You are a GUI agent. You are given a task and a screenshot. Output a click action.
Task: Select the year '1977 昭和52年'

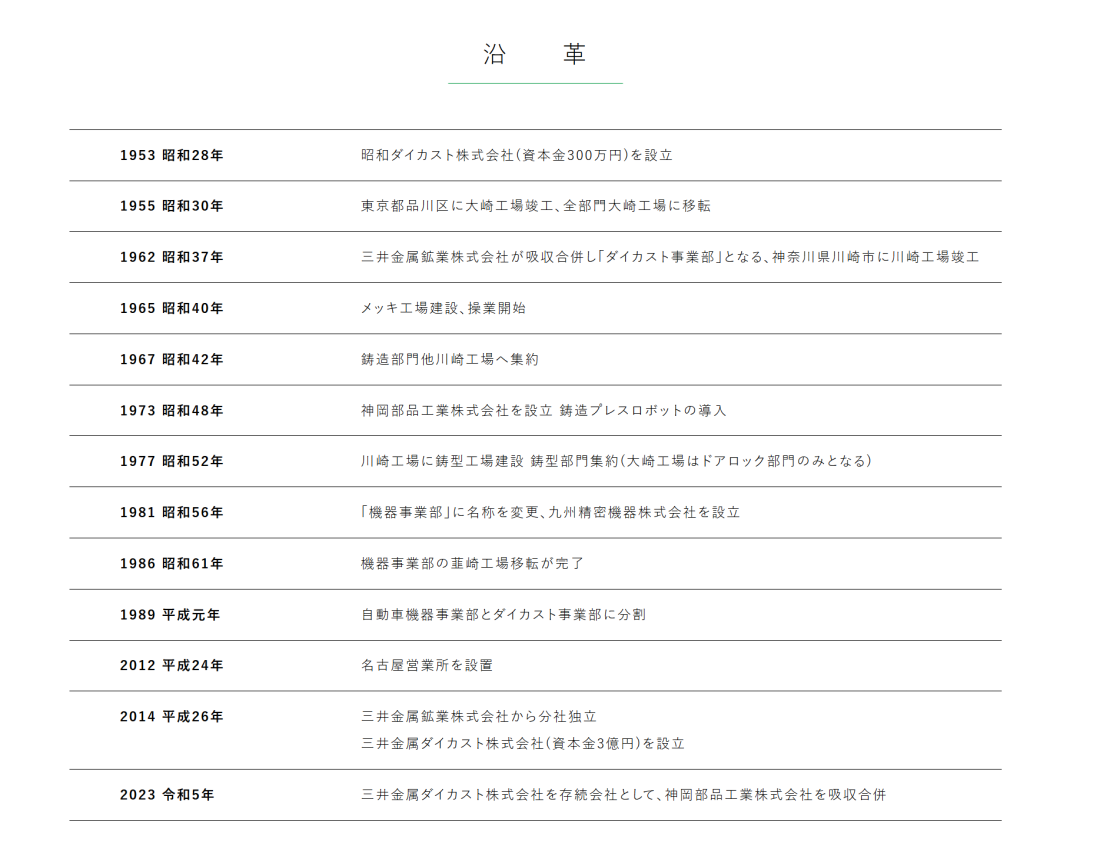172,462
